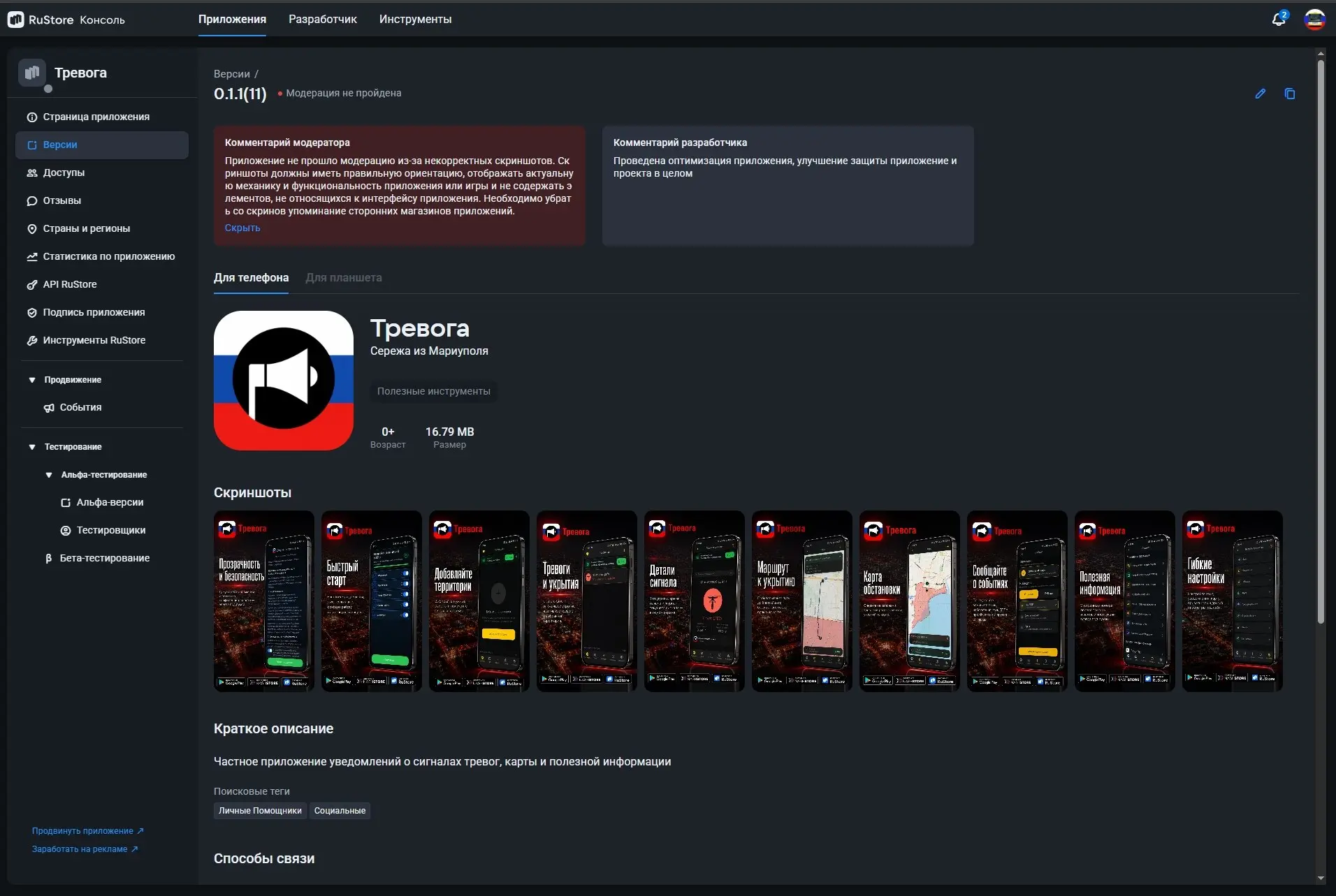Click the 16.79 MB size value
The height and width of the screenshot is (896, 1336).
449,432
